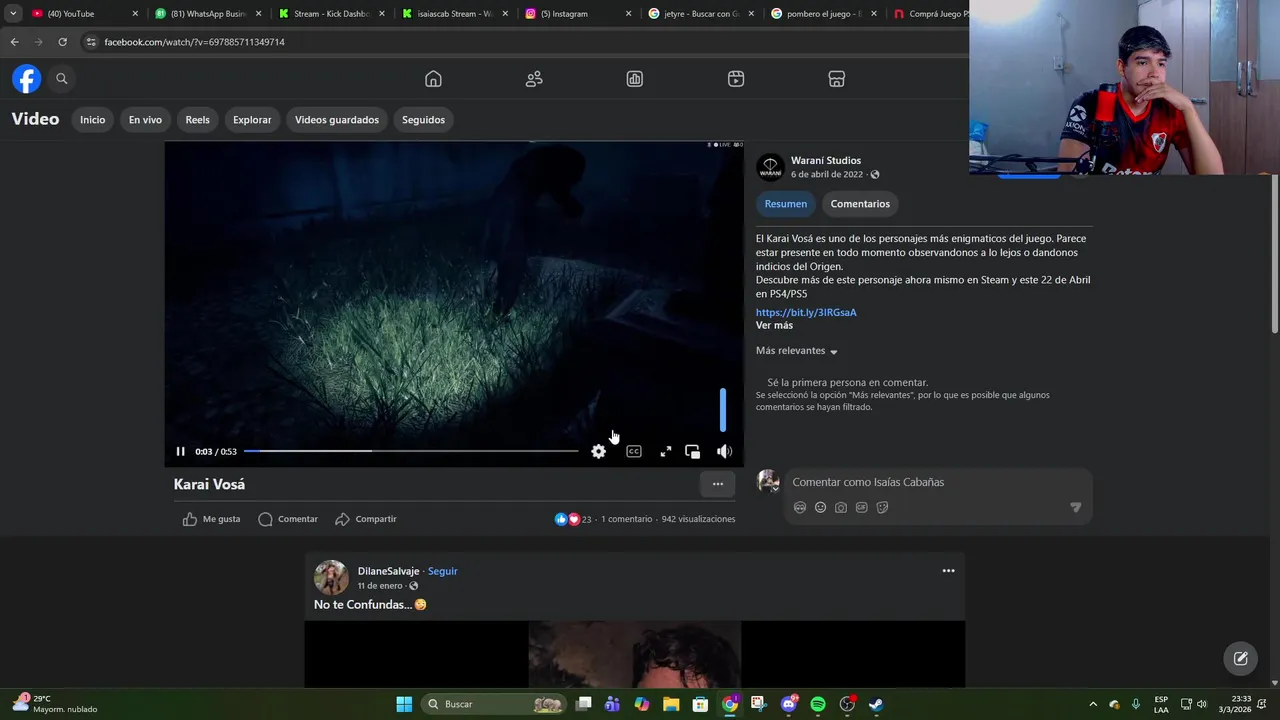Select the Reels tab
This screenshot has height=720, width=1280.
tap(198, 120)
